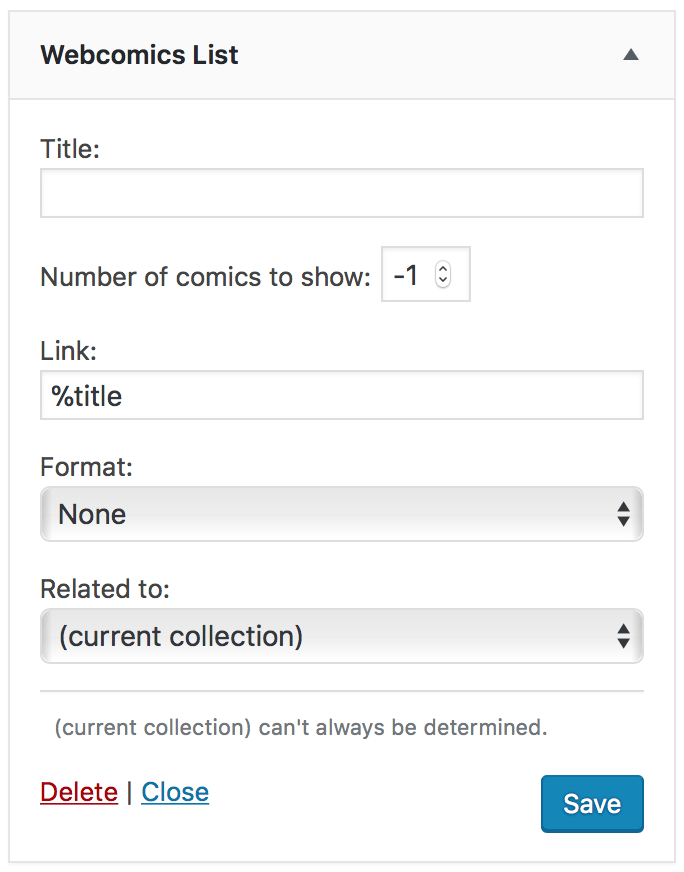684x872 pixels.
Task: Click the Format: label
Action: tap(86, 467)
